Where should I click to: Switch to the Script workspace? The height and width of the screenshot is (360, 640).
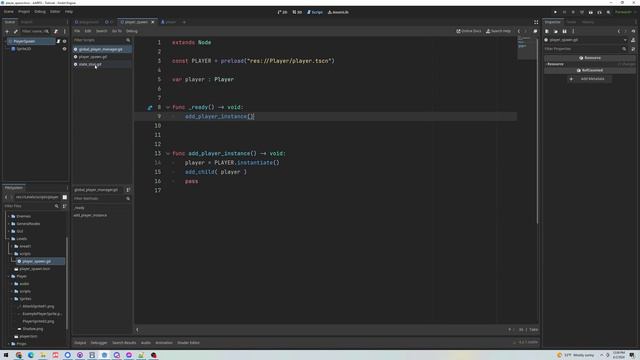pos(315,12)
